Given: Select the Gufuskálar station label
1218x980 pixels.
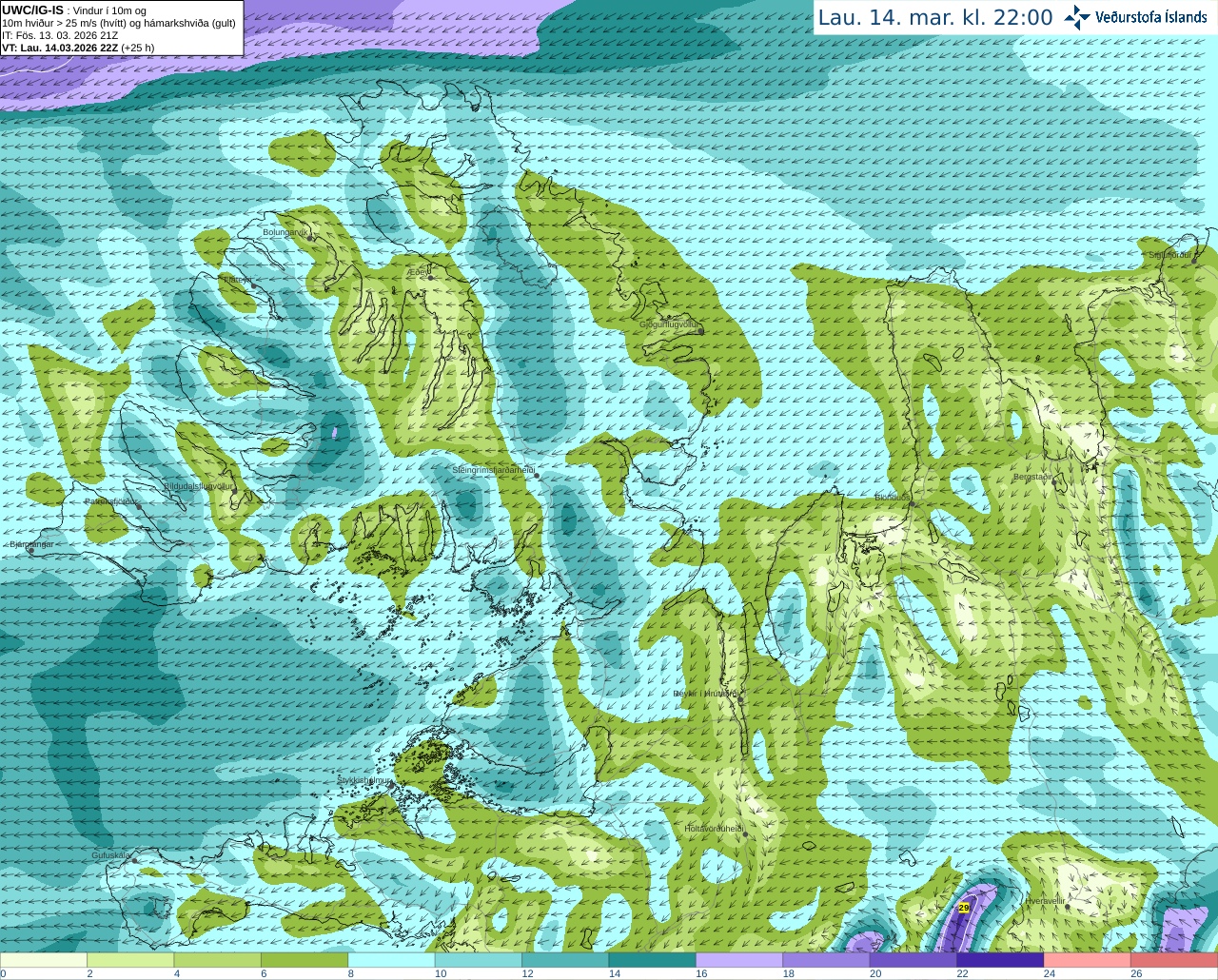Looking at the screenshot, I should tap(111, 855).
